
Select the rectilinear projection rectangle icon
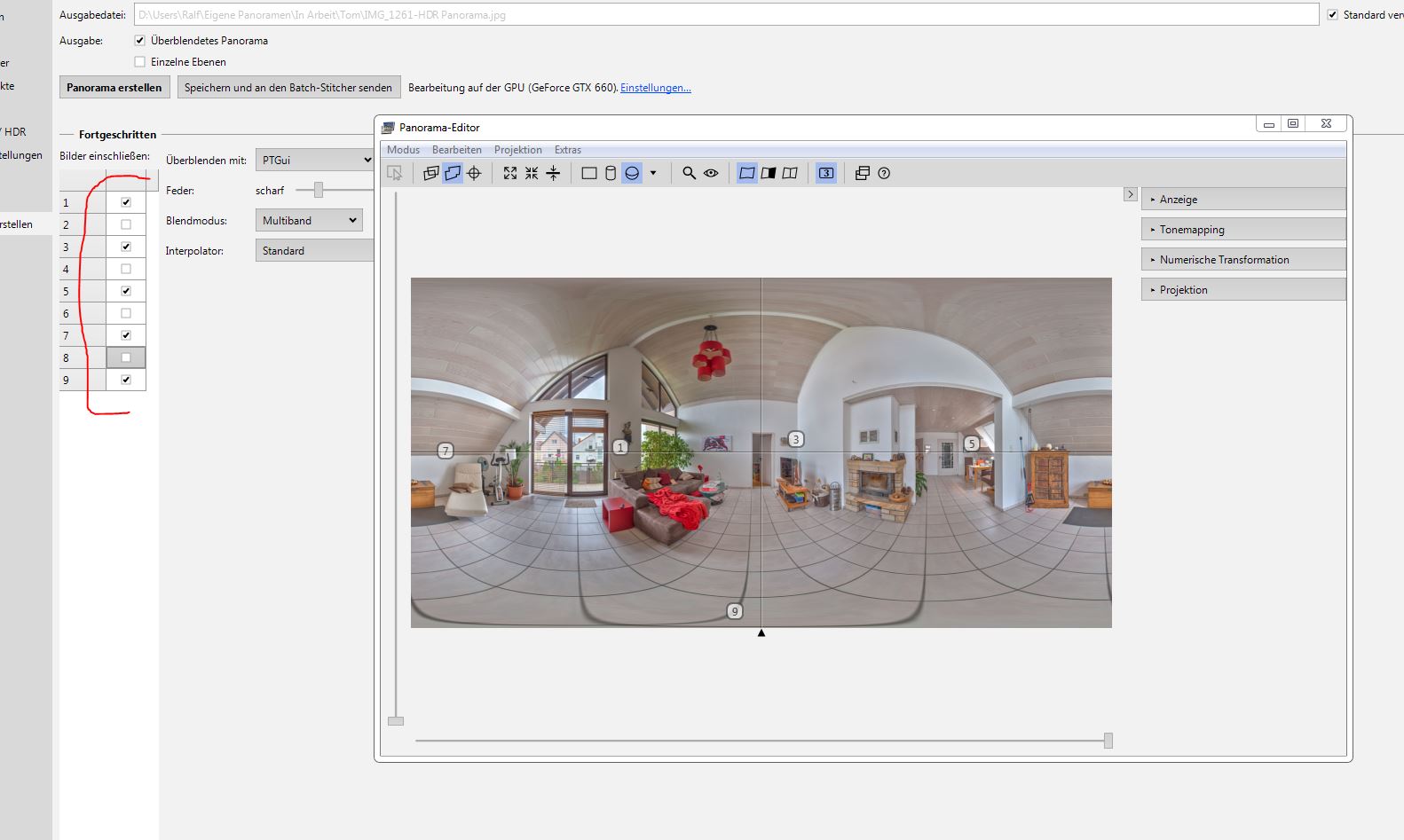(588, 173)
